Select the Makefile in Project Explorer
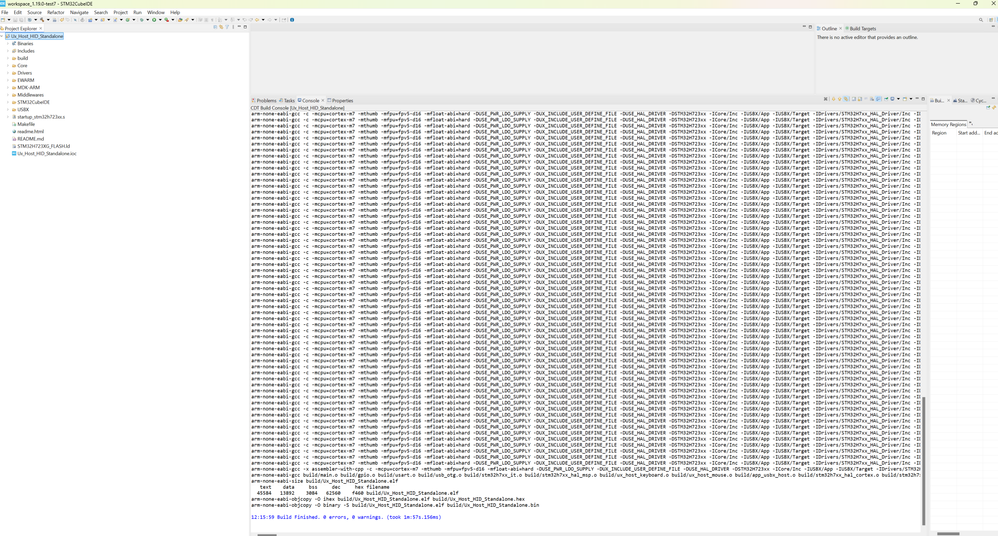The width and height of the screenshot is (998, 536). tap(26, 124)
